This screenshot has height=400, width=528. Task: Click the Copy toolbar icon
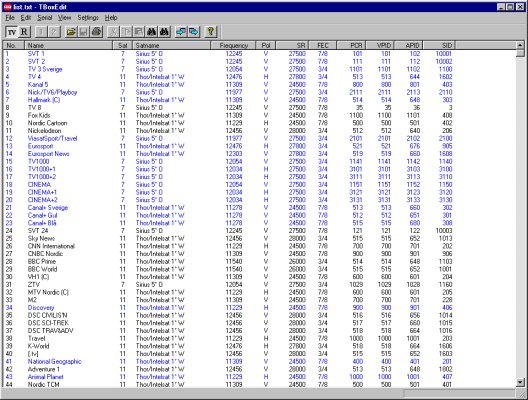[x=126, y=32]
